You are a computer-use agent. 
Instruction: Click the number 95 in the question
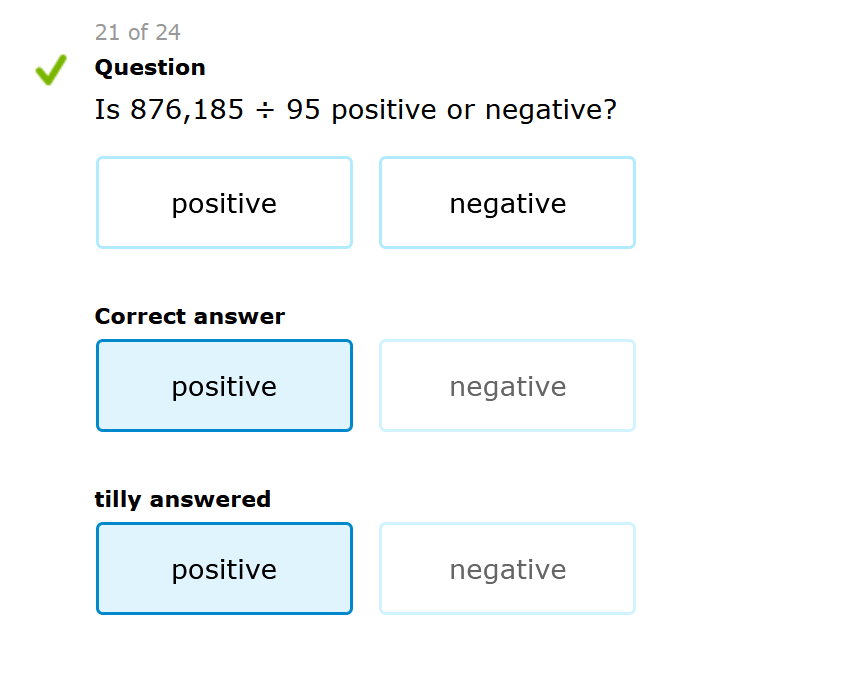click(303, 110)
